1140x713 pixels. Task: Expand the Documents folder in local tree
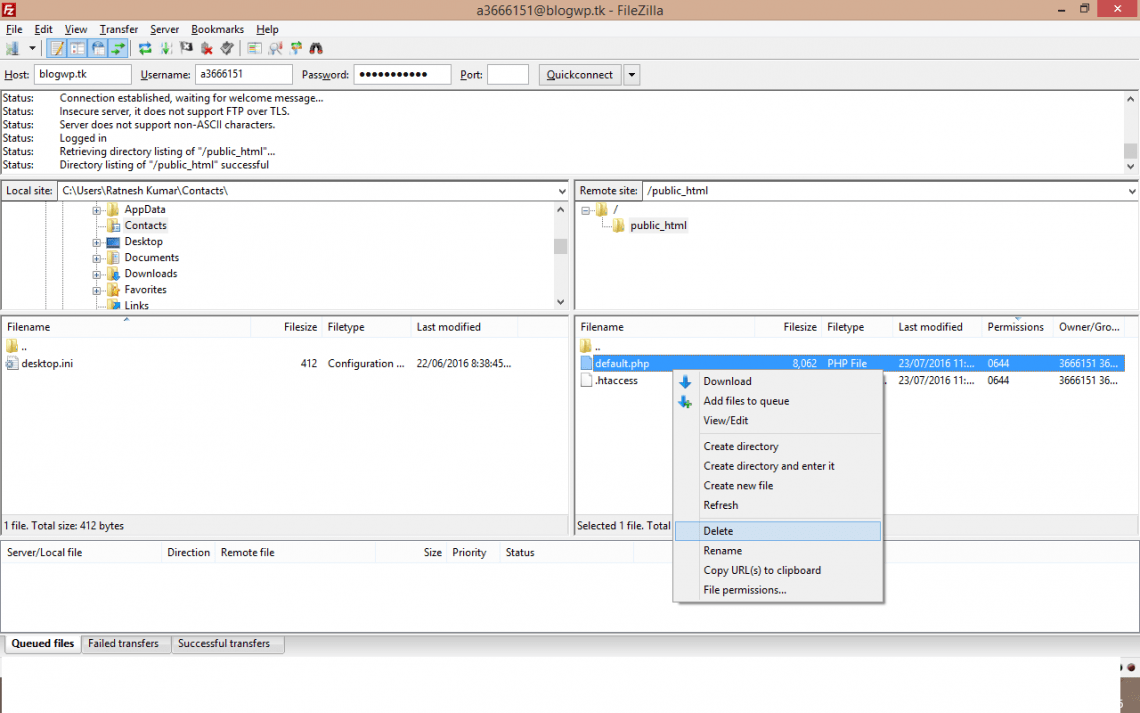[x=97, y=257]
